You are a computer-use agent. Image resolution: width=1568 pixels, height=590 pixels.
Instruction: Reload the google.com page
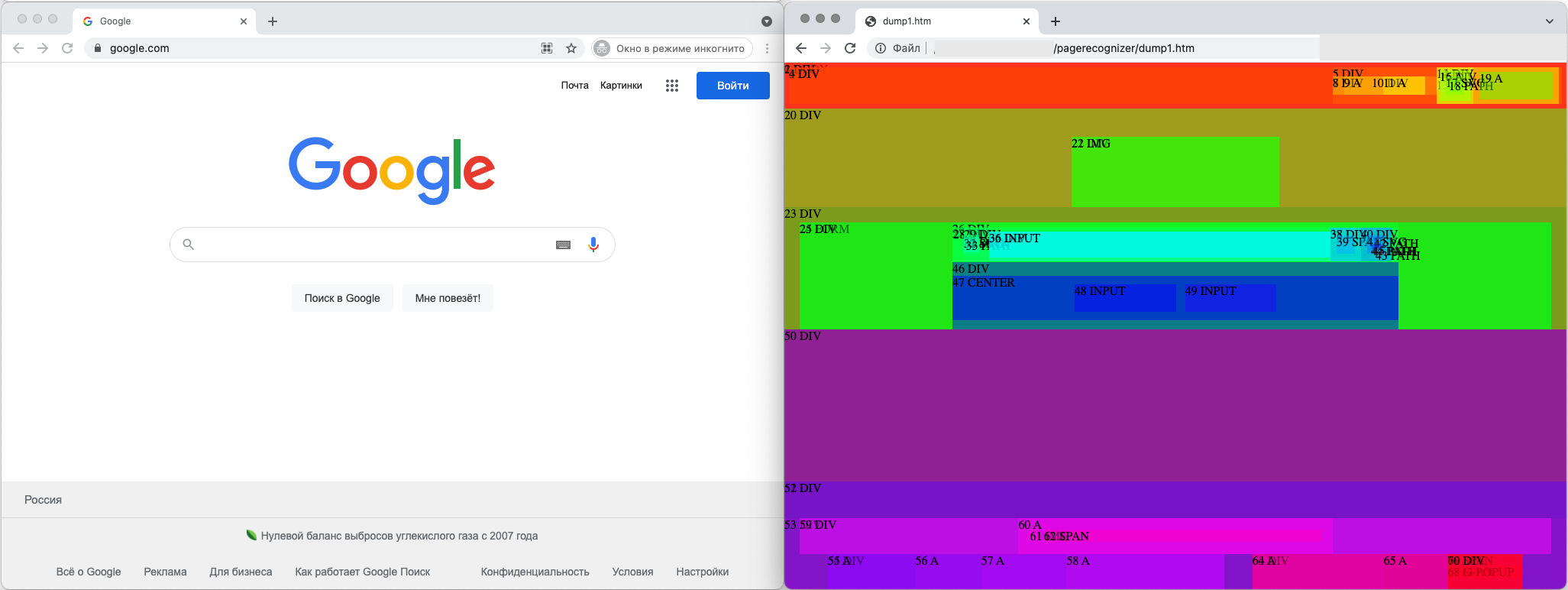tap(67, 48)
